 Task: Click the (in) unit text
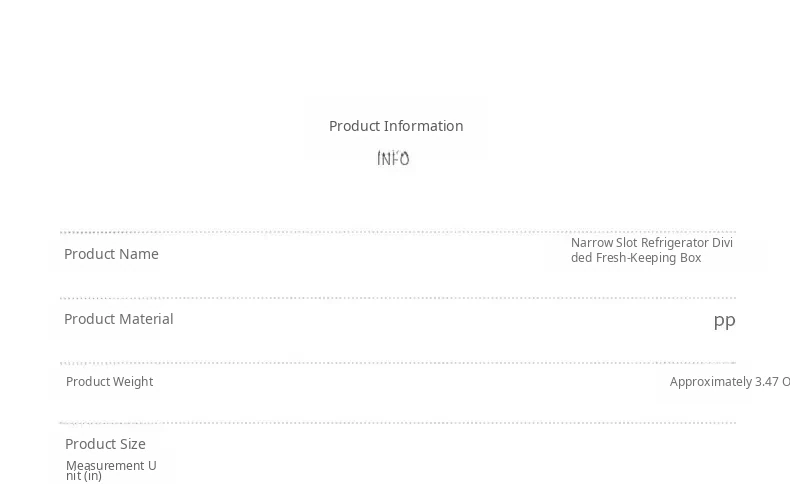tap(92, 476)
